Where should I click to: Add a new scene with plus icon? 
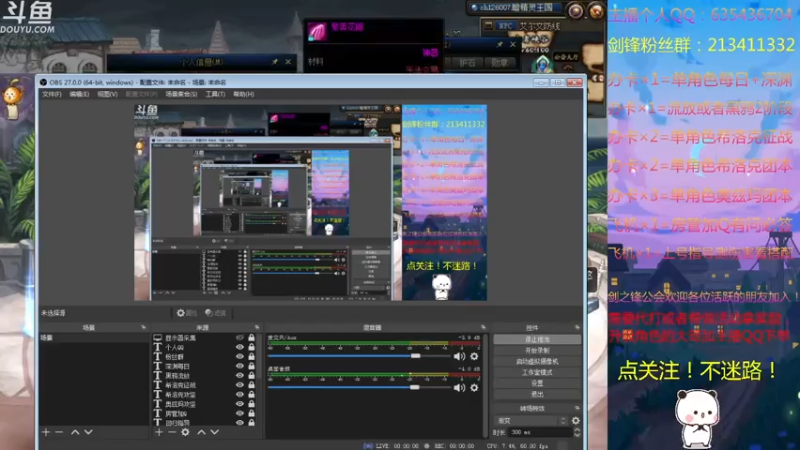(x=46, y=432)
